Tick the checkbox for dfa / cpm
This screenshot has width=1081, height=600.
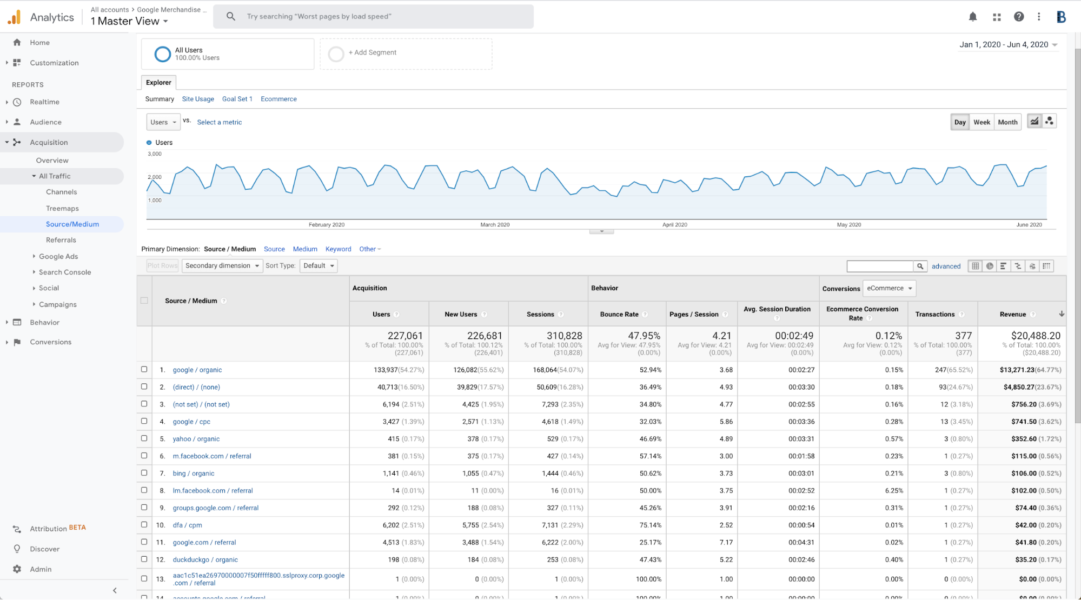144,525
